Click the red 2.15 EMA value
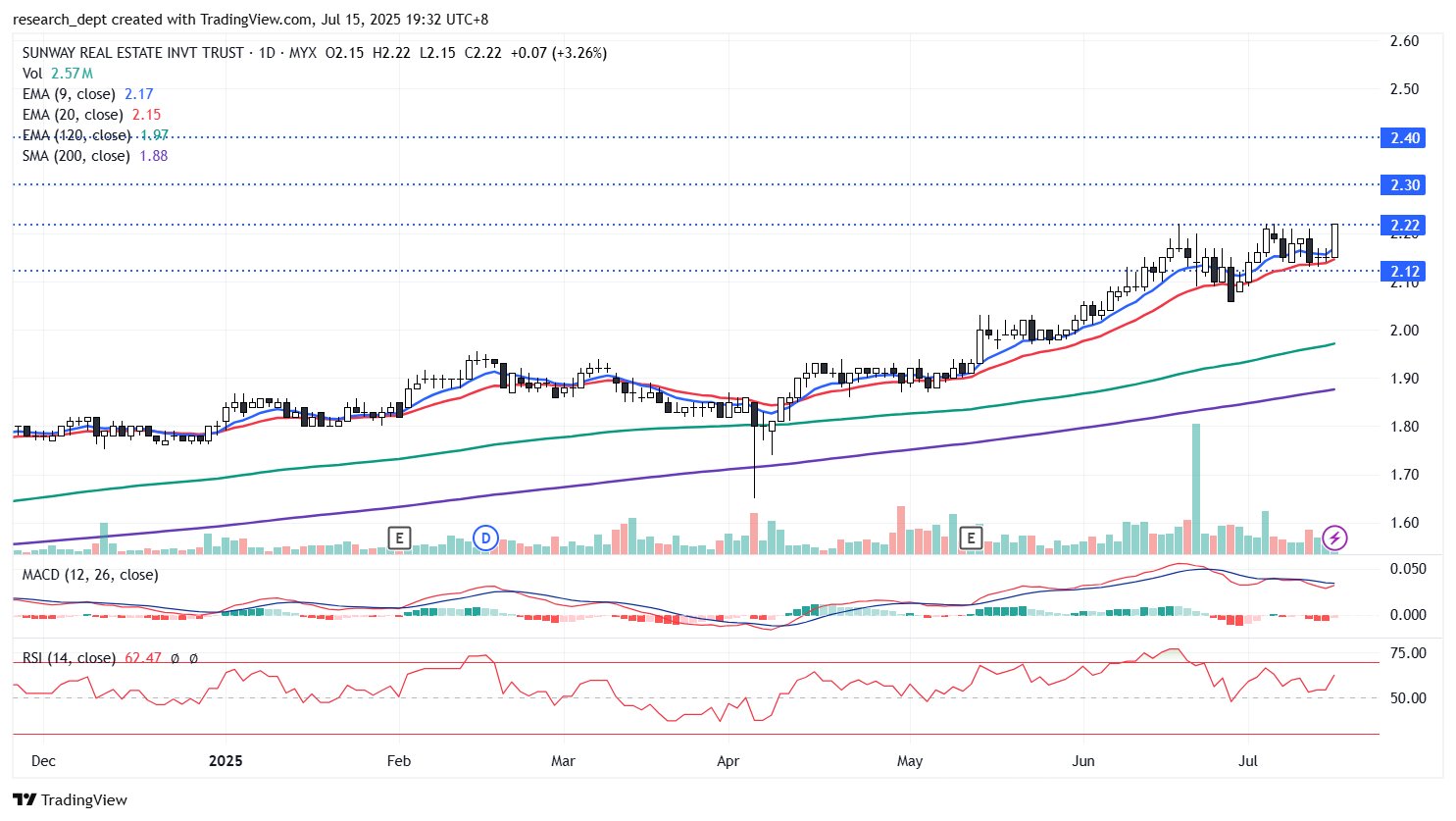Image resolution: width=1456 pixels, height=821 pixels. click(146, 115)
